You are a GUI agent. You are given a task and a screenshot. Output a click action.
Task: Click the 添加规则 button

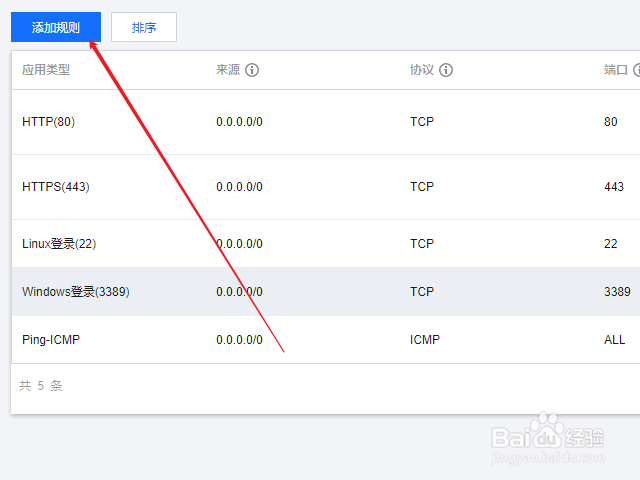56,27
